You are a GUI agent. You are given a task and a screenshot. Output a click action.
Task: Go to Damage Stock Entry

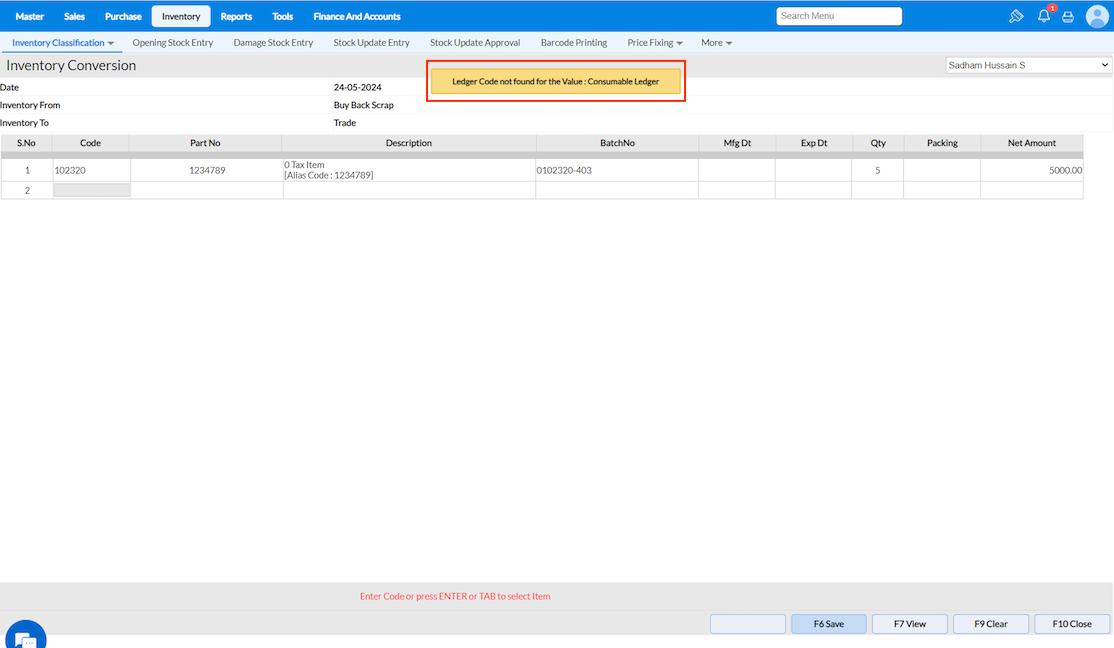273,43
